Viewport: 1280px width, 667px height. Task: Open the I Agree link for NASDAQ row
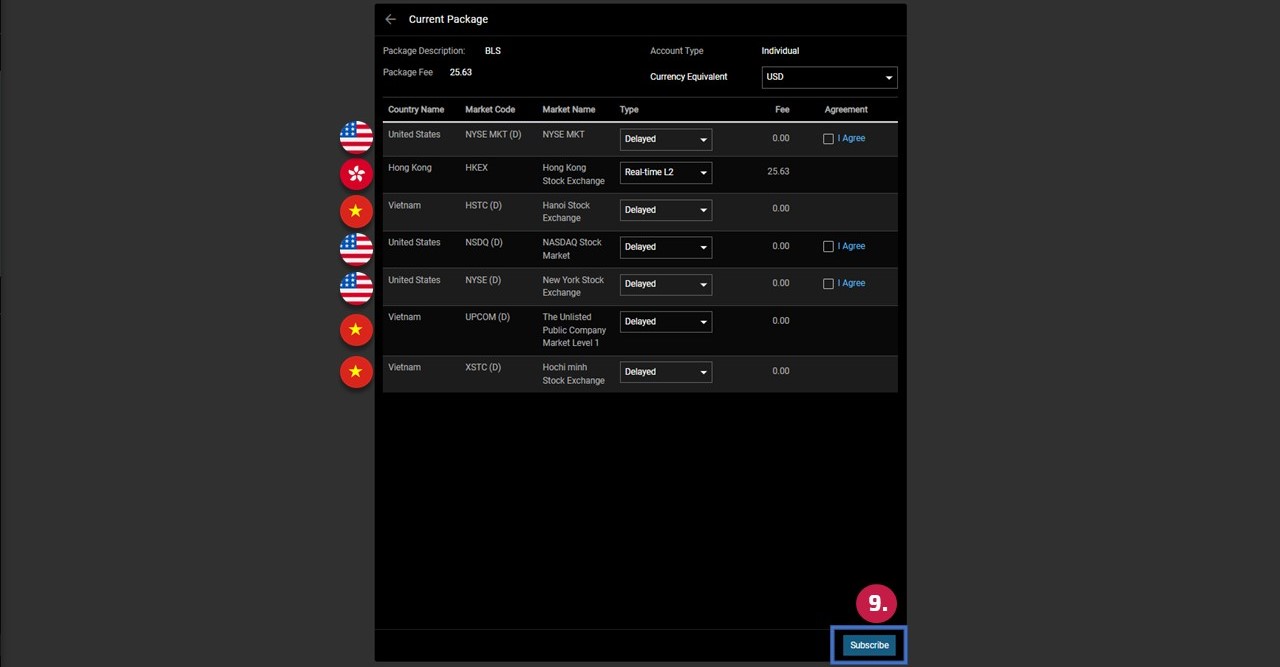click(x=851, y=246)
